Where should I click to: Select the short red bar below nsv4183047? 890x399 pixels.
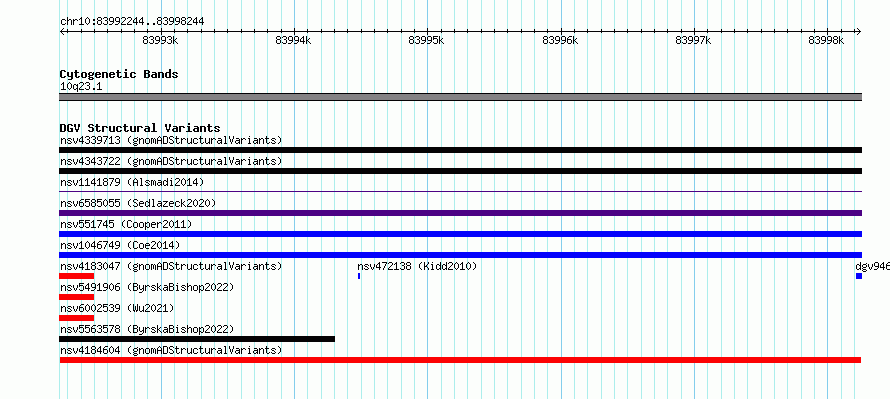click(77, 276)
